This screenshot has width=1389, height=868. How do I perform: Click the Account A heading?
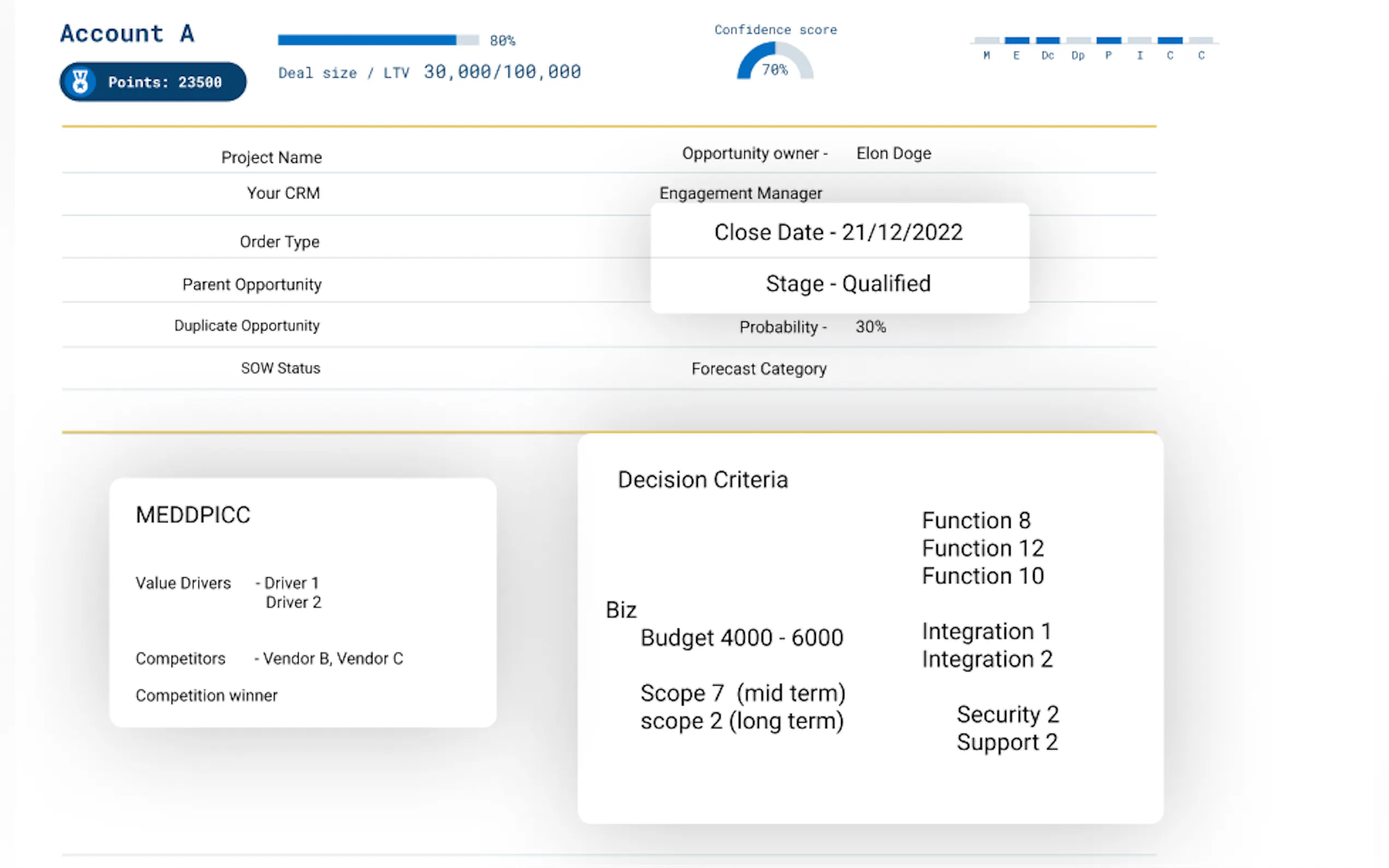pyautogui.click(x=127, y=33)
